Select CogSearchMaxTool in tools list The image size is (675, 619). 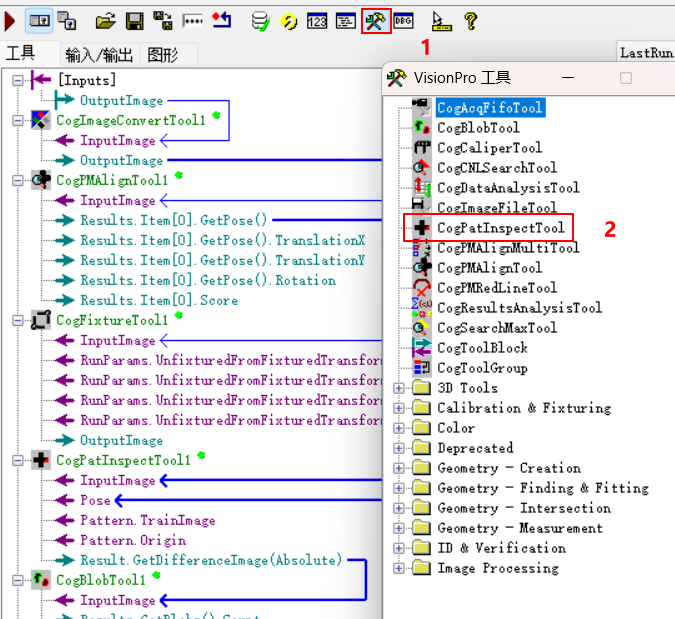click(x=497, y=328)
